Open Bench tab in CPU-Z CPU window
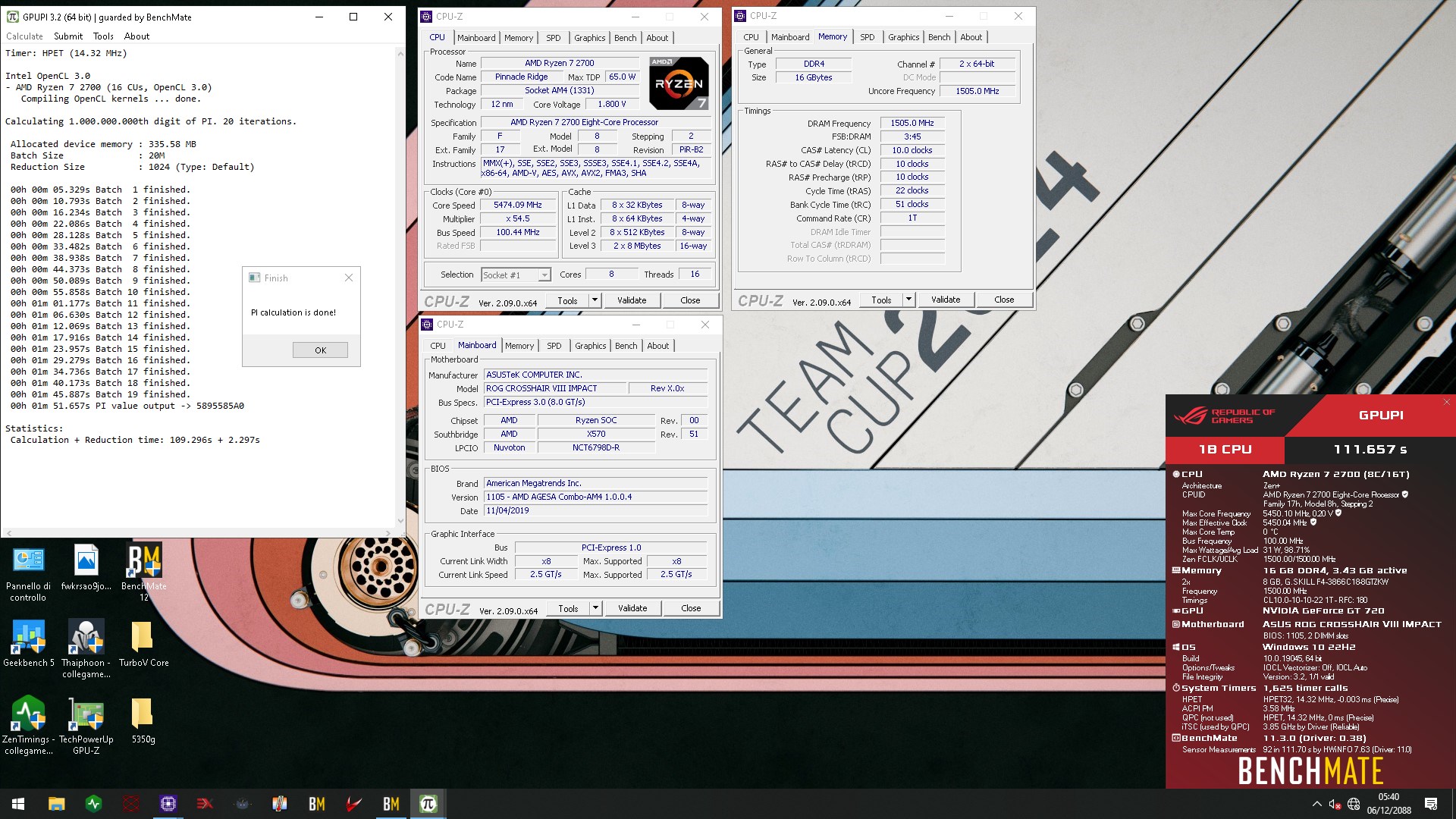 point(625,38)
